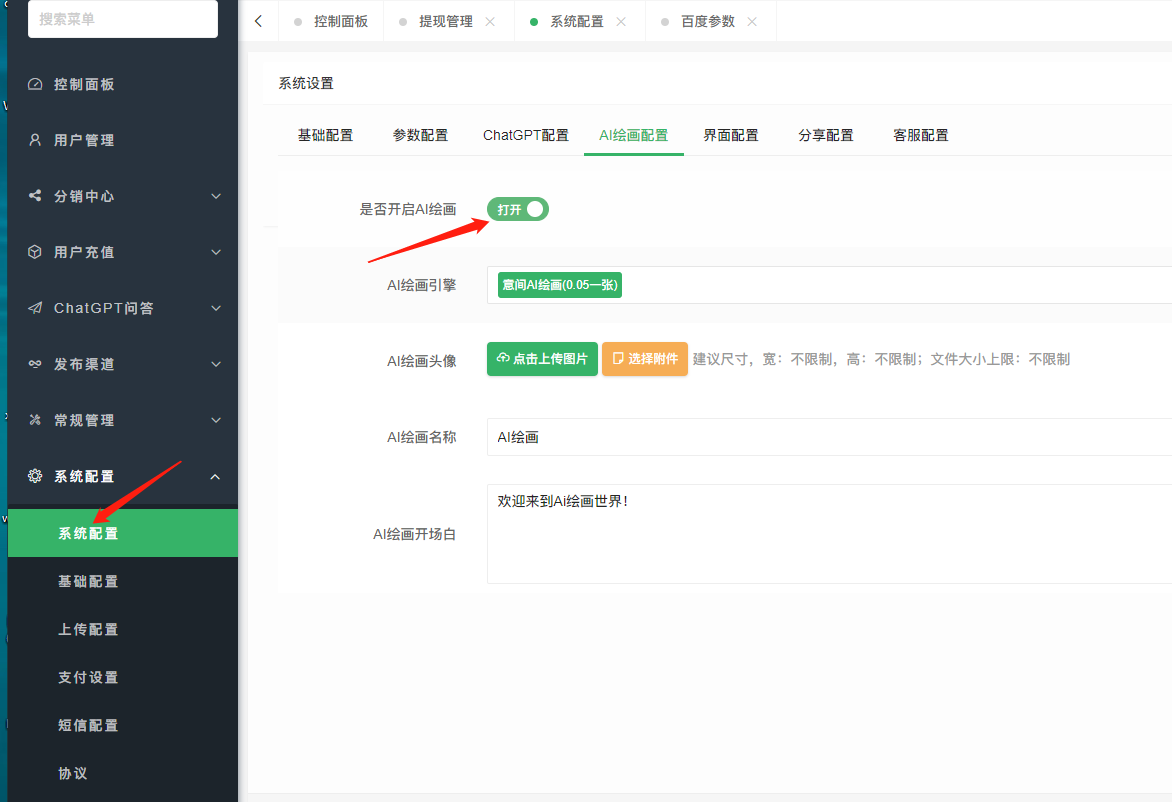Screen dimensions: 1172x802
Task: Open the 界面配置 tab
Action: pyautogui.click(x=730, y=135)
